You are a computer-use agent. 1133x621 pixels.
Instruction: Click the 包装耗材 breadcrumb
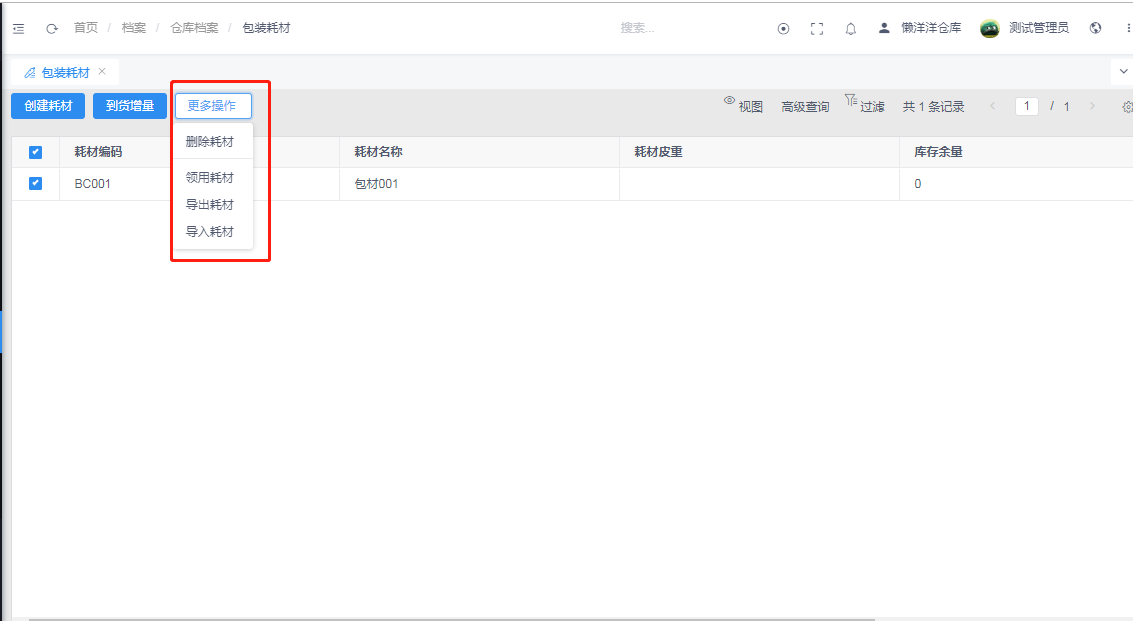[266, 28]
